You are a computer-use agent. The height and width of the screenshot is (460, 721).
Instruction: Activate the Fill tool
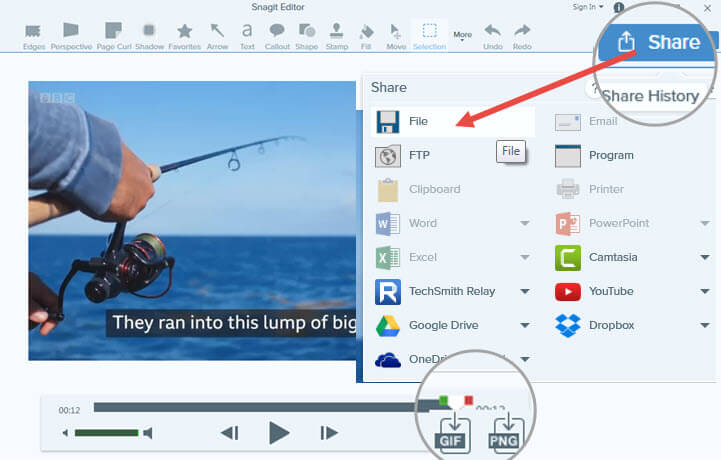coord(366,37)
